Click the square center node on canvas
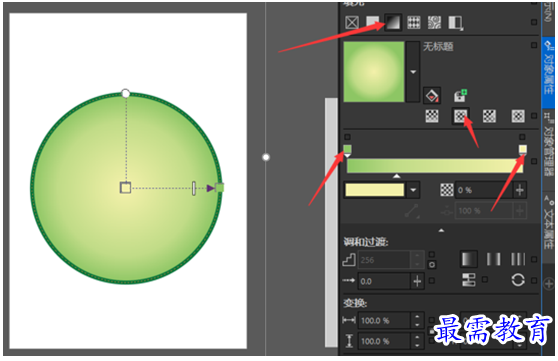The width and height of the screenshot is (558, 361). pos(125,188)
